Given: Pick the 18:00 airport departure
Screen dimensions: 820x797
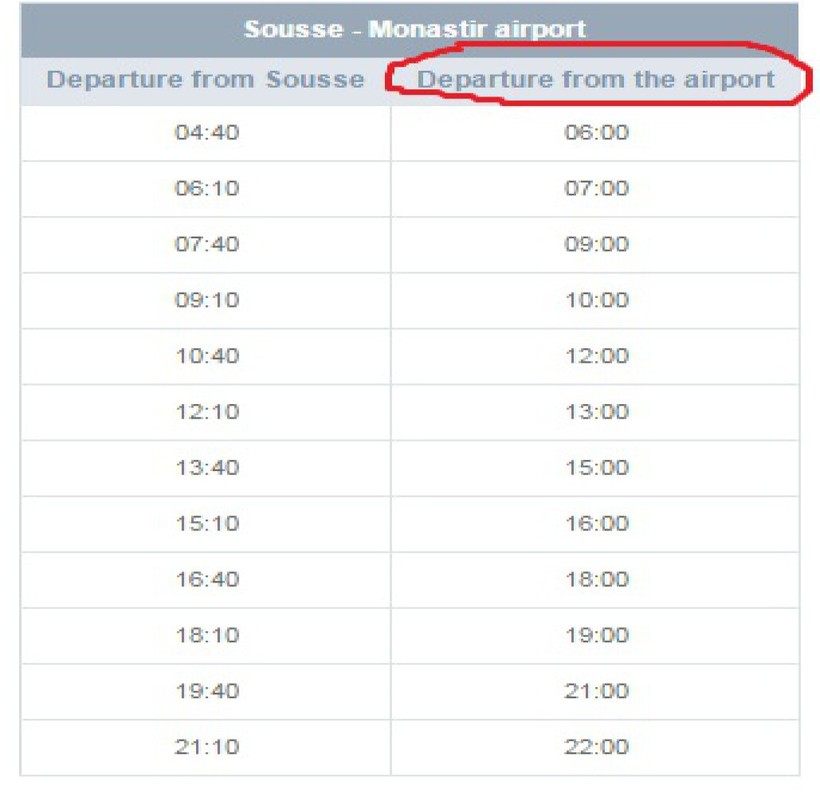Looking at the screenshot, I should pyautogui.click(x=597, y=580).
